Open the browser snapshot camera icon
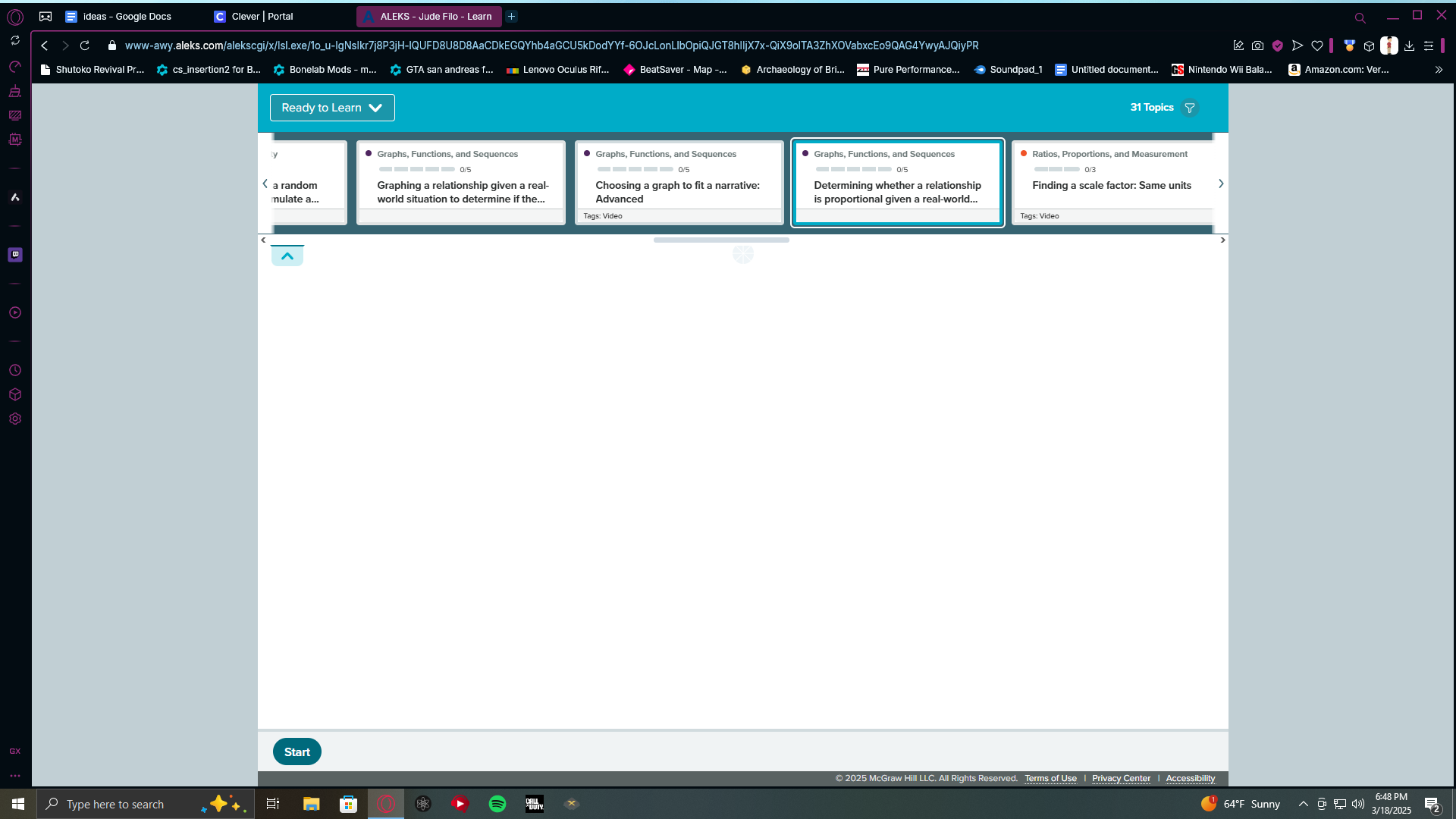Viewport: 1456px width, 819px height. click(1257, 45)
